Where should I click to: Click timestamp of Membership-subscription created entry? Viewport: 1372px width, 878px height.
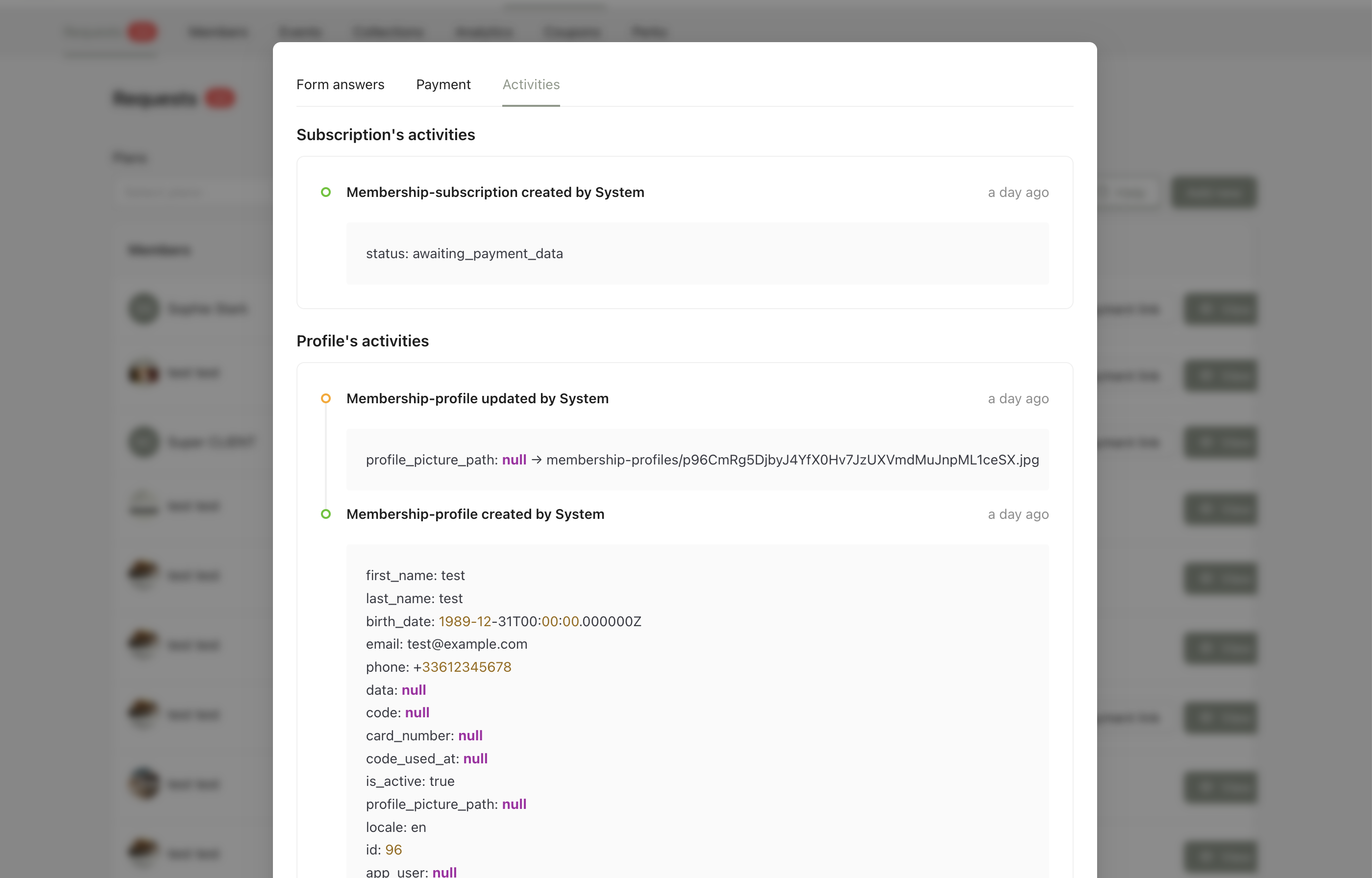(1018, 192)
